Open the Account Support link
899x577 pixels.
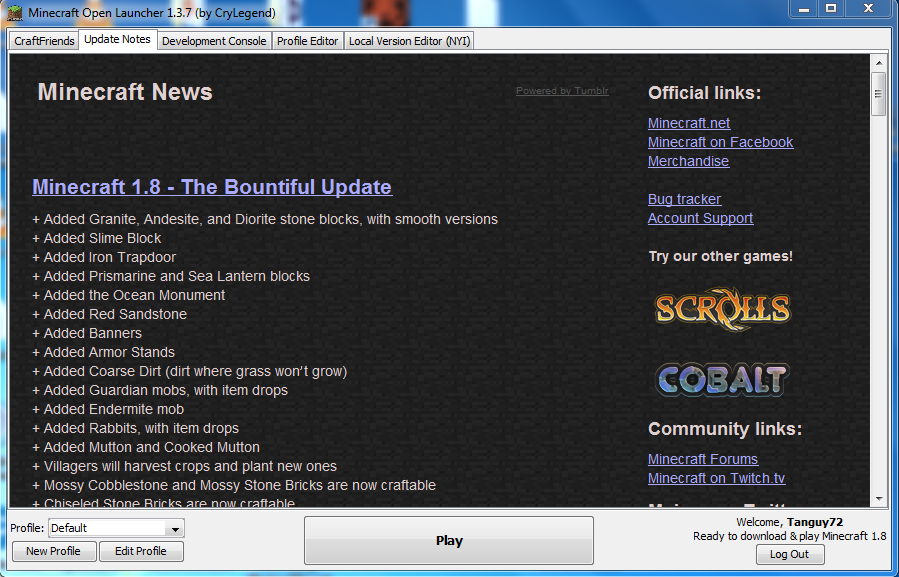pyautogui.click(x=701, y=218)
